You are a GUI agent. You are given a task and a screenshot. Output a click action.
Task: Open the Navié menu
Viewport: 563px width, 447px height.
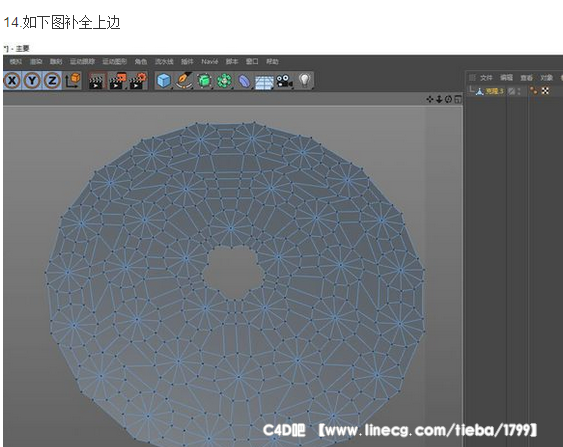click(210, 62)
